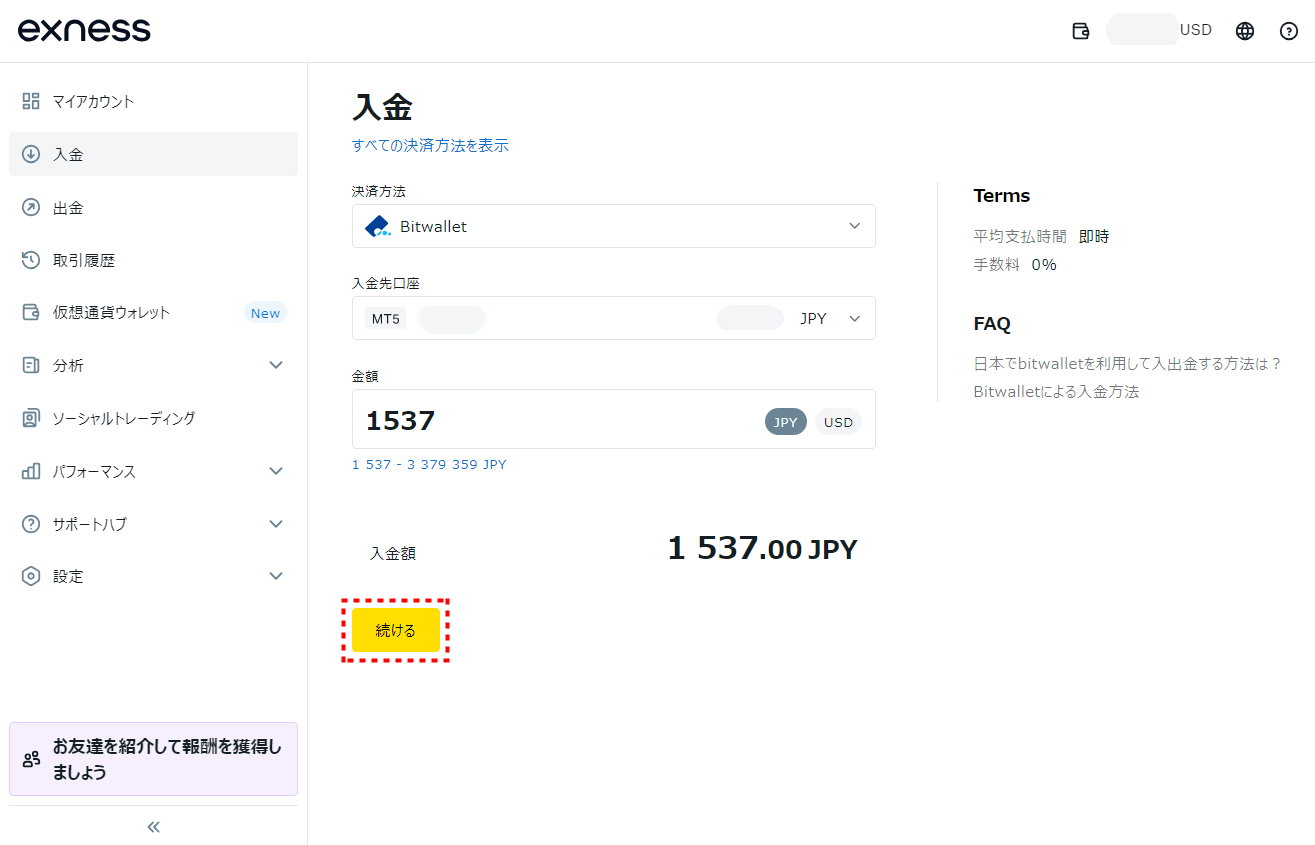The width and height of the screenshot is (1315, 845).
Task: Open the 入金先口座 MT5 account dropdown
Action: pos(614,318)
